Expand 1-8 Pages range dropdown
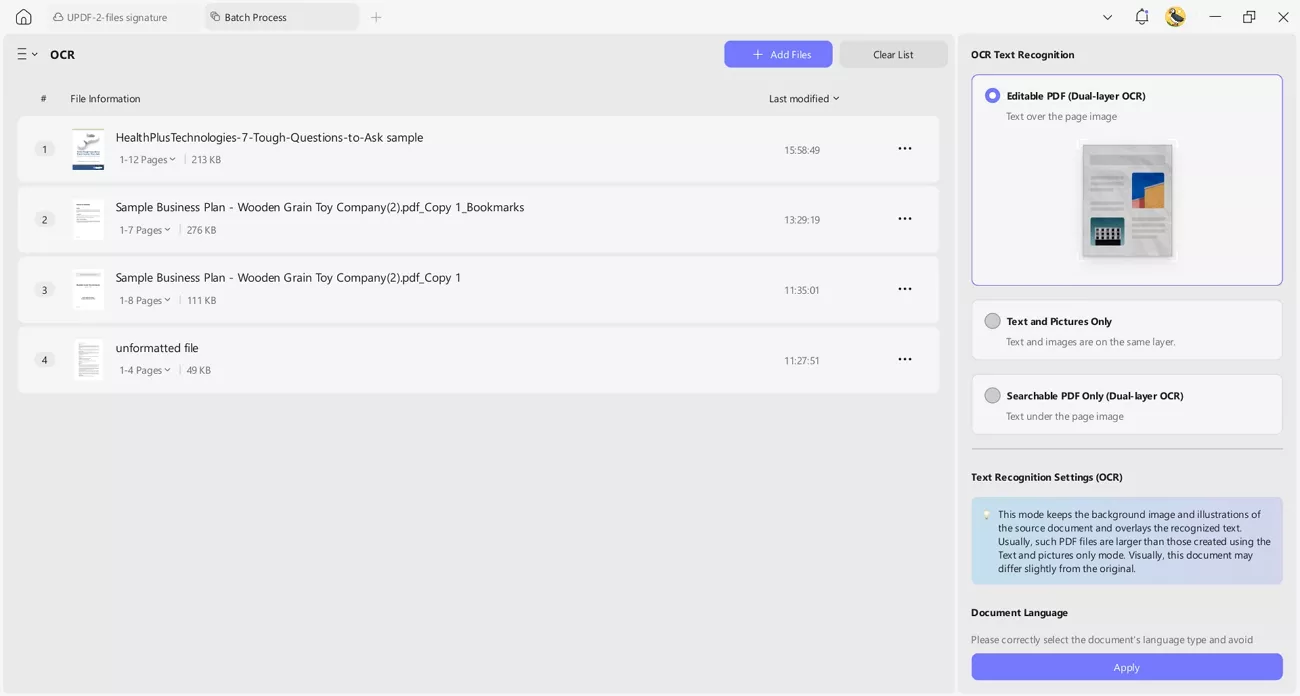Viewport: 1300px width, 696px height. (145, 300)
